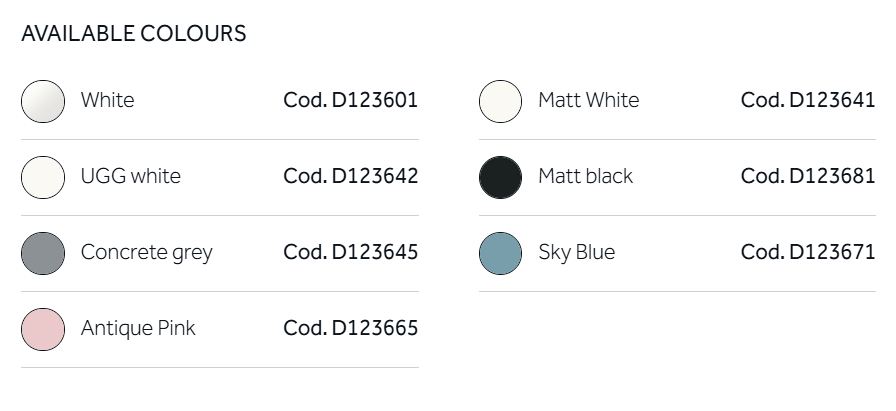
Task: Select the Matt black colour circle
Action: point(500,177)
